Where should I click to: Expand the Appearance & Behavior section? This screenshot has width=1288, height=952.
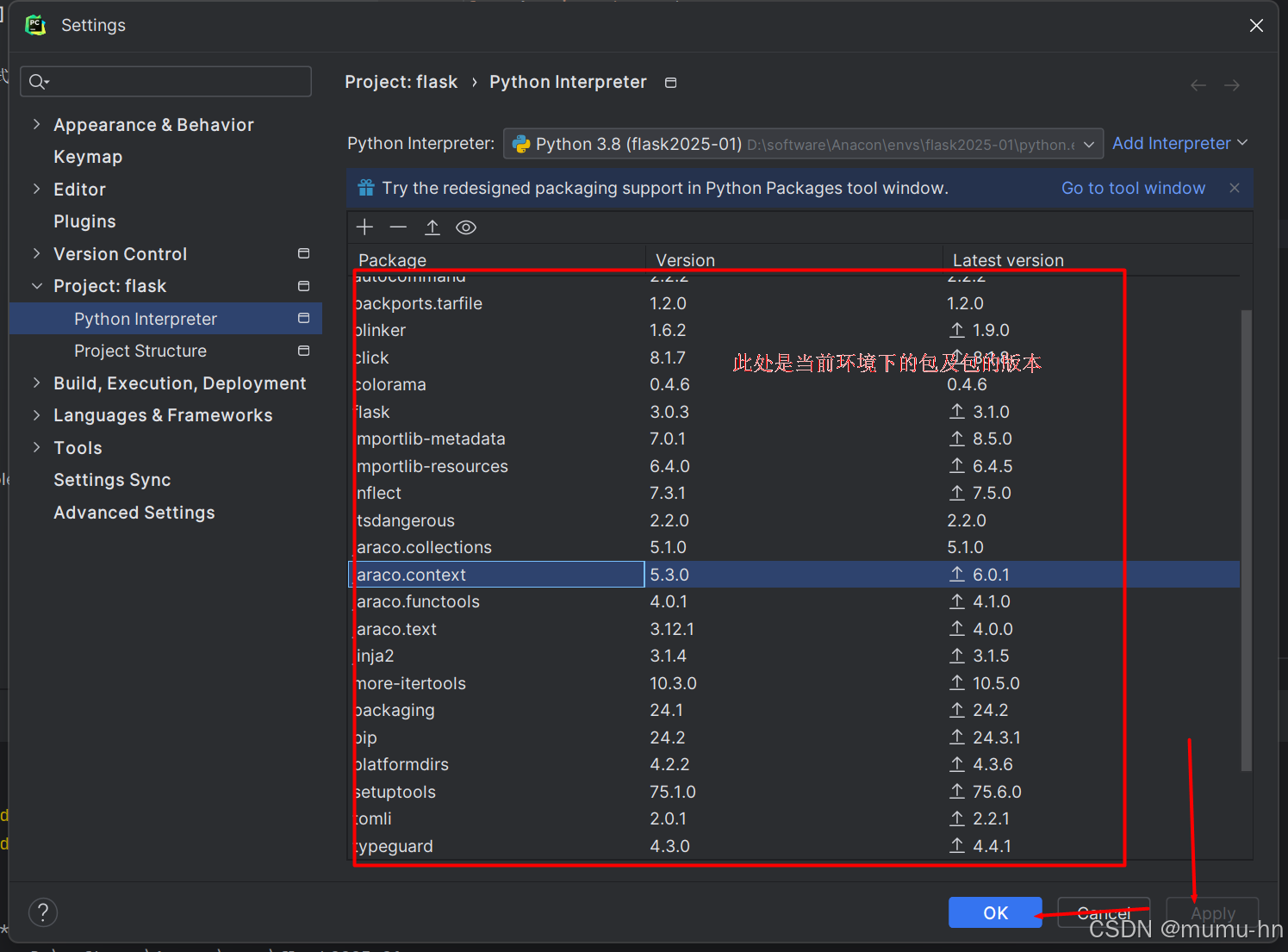click(x=36, y=124)
